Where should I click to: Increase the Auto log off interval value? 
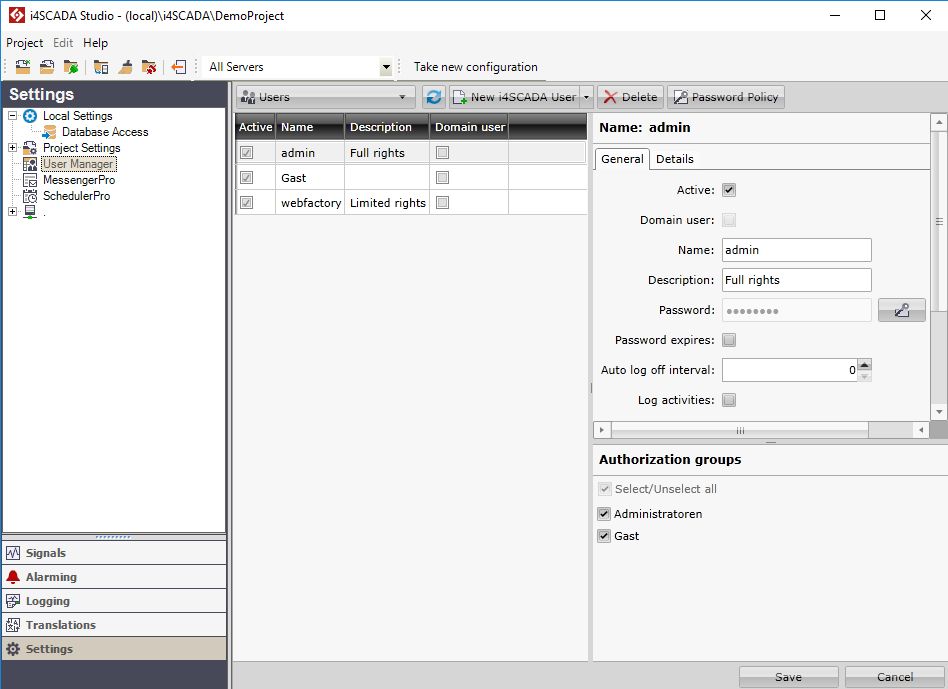[865, 364]
